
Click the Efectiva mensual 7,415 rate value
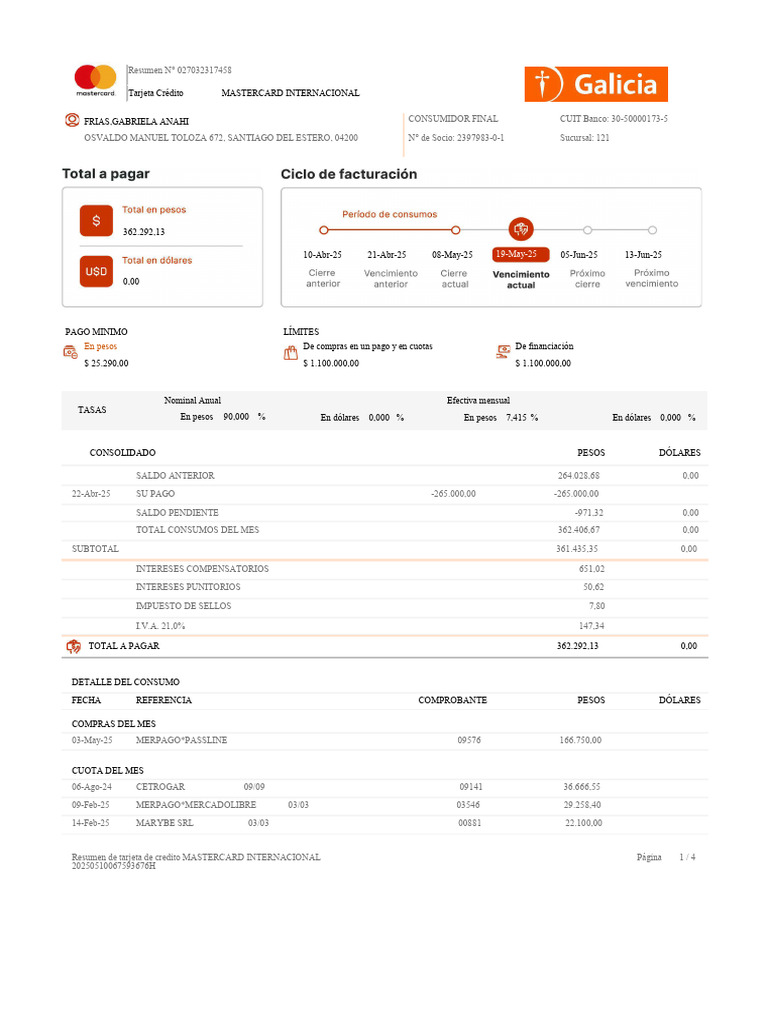point(516,417)
